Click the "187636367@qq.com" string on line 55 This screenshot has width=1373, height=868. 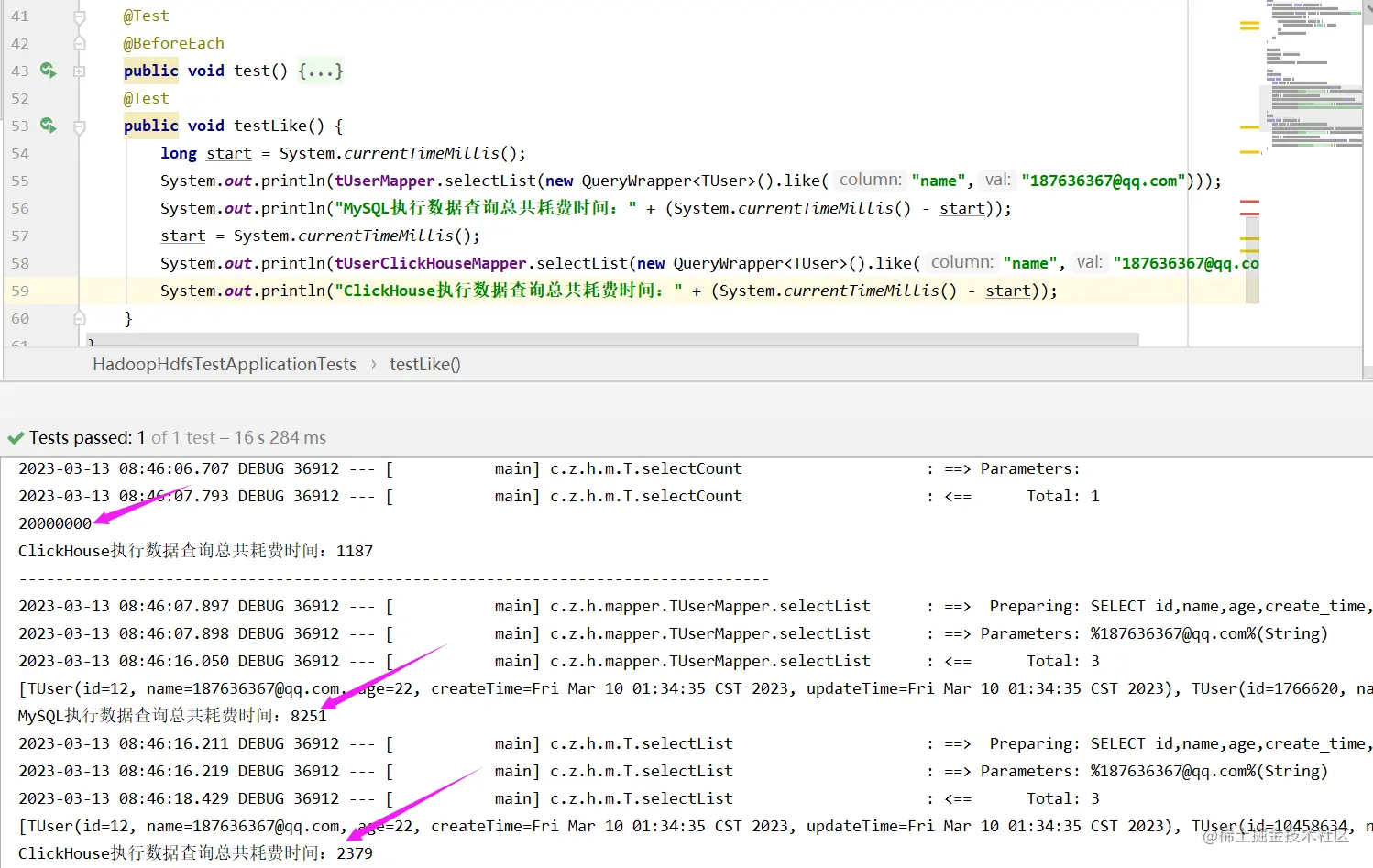click(1104, 181)
